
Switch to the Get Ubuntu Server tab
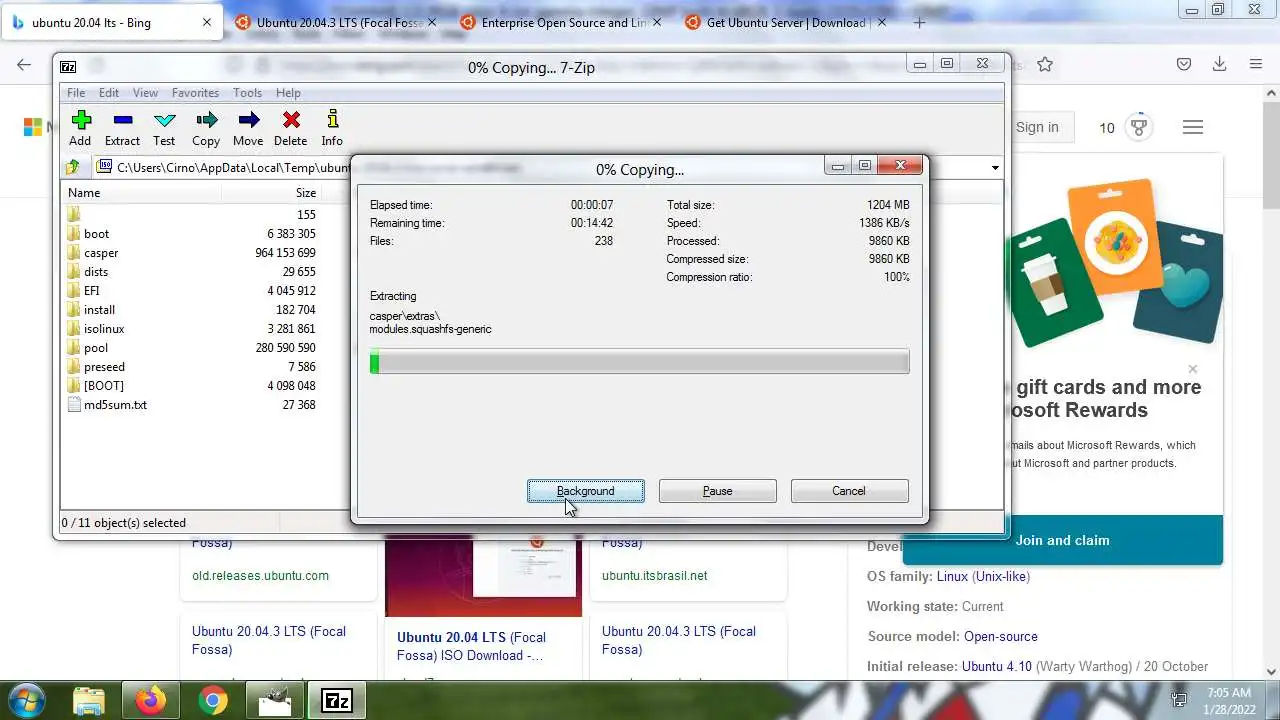(788, 22)
